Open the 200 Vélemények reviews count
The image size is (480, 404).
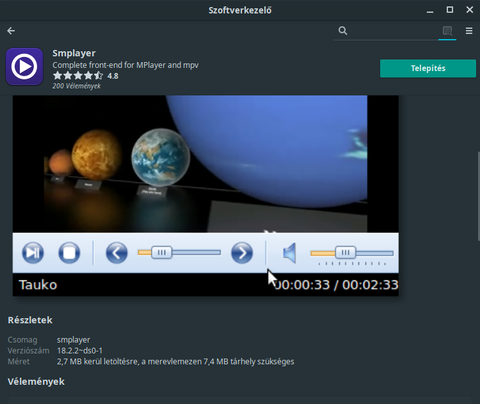pyautogui.click(x=76, y=86)
